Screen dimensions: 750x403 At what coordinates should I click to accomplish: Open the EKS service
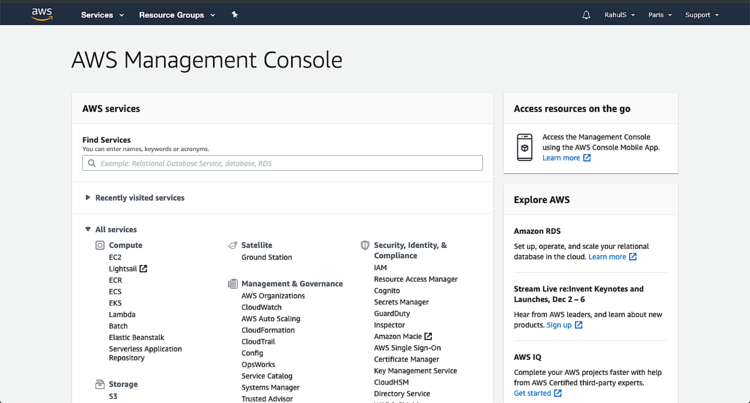coord(115,303)
